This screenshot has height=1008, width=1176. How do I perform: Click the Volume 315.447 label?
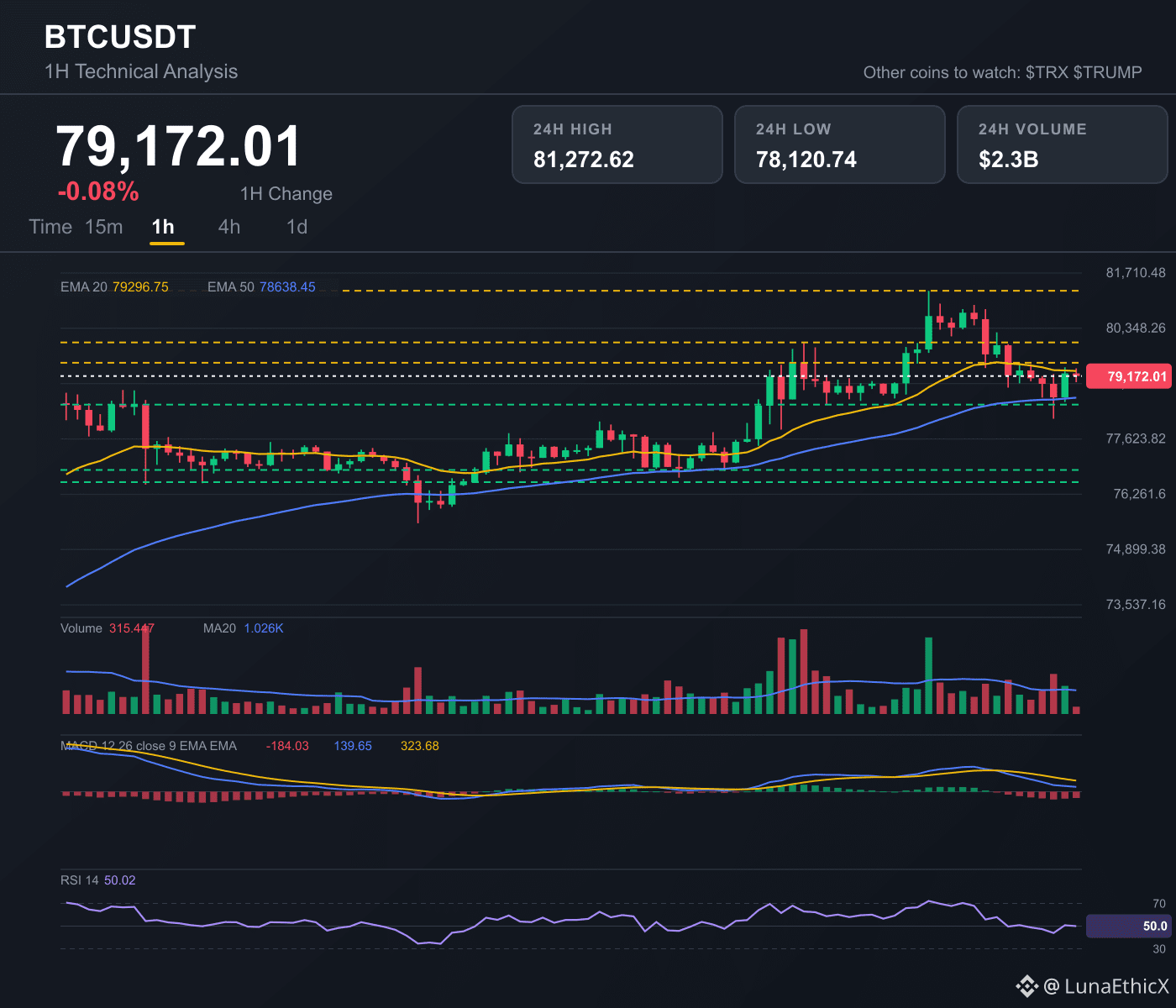(108, 628)
